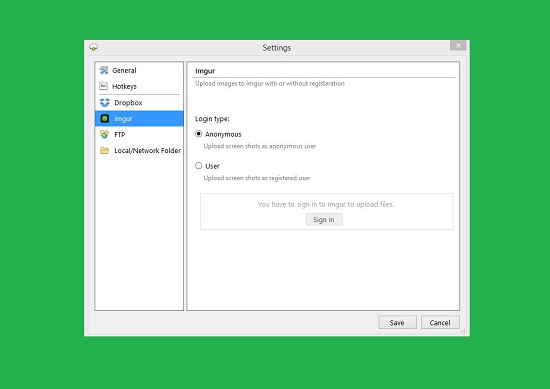Switch to Dropbox settings page

139,102
